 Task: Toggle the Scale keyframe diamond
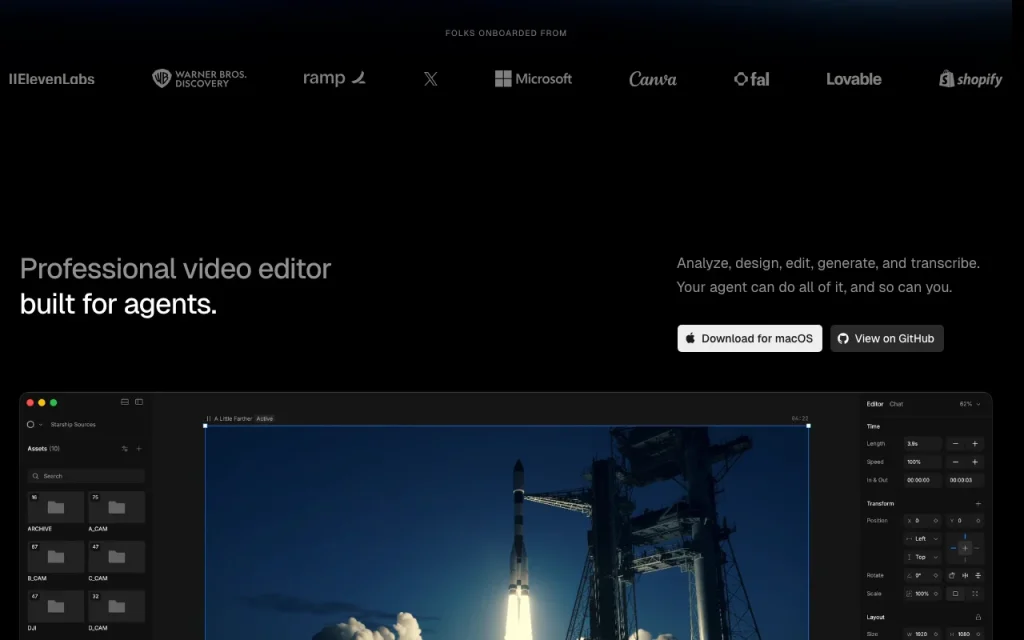(936, 594)
